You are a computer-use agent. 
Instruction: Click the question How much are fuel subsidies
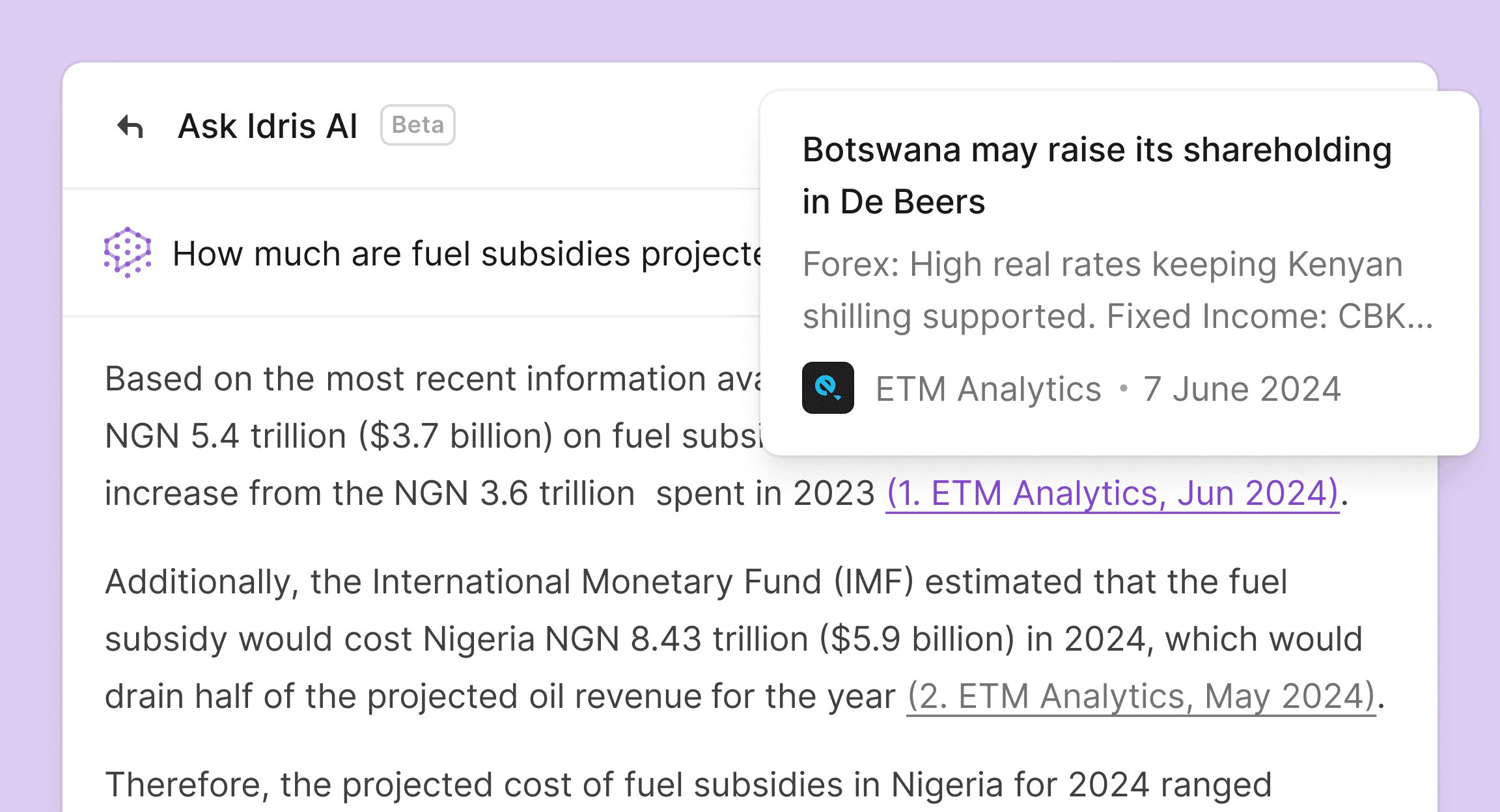465,253
